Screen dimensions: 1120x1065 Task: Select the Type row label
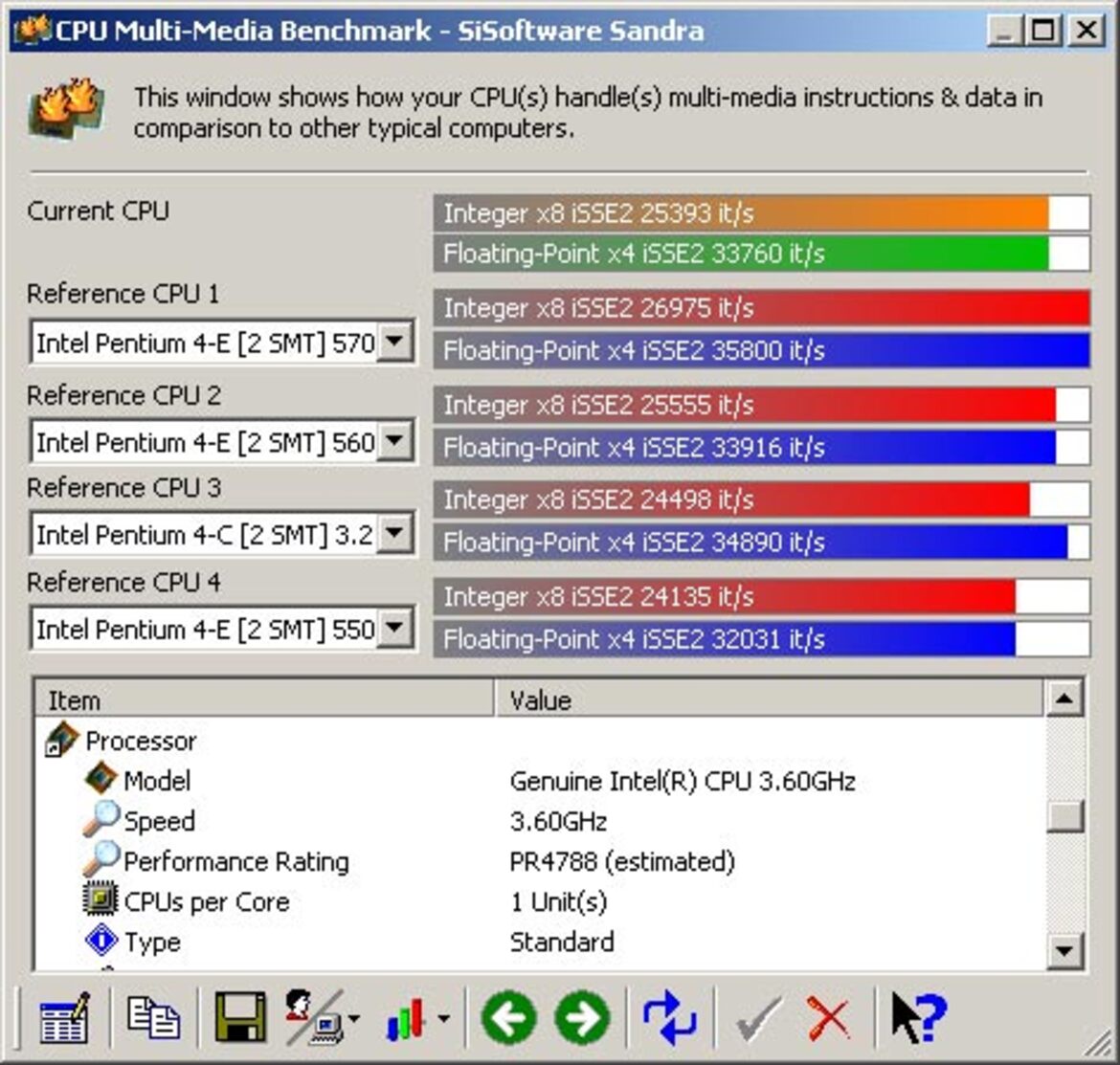coord(152,943)
